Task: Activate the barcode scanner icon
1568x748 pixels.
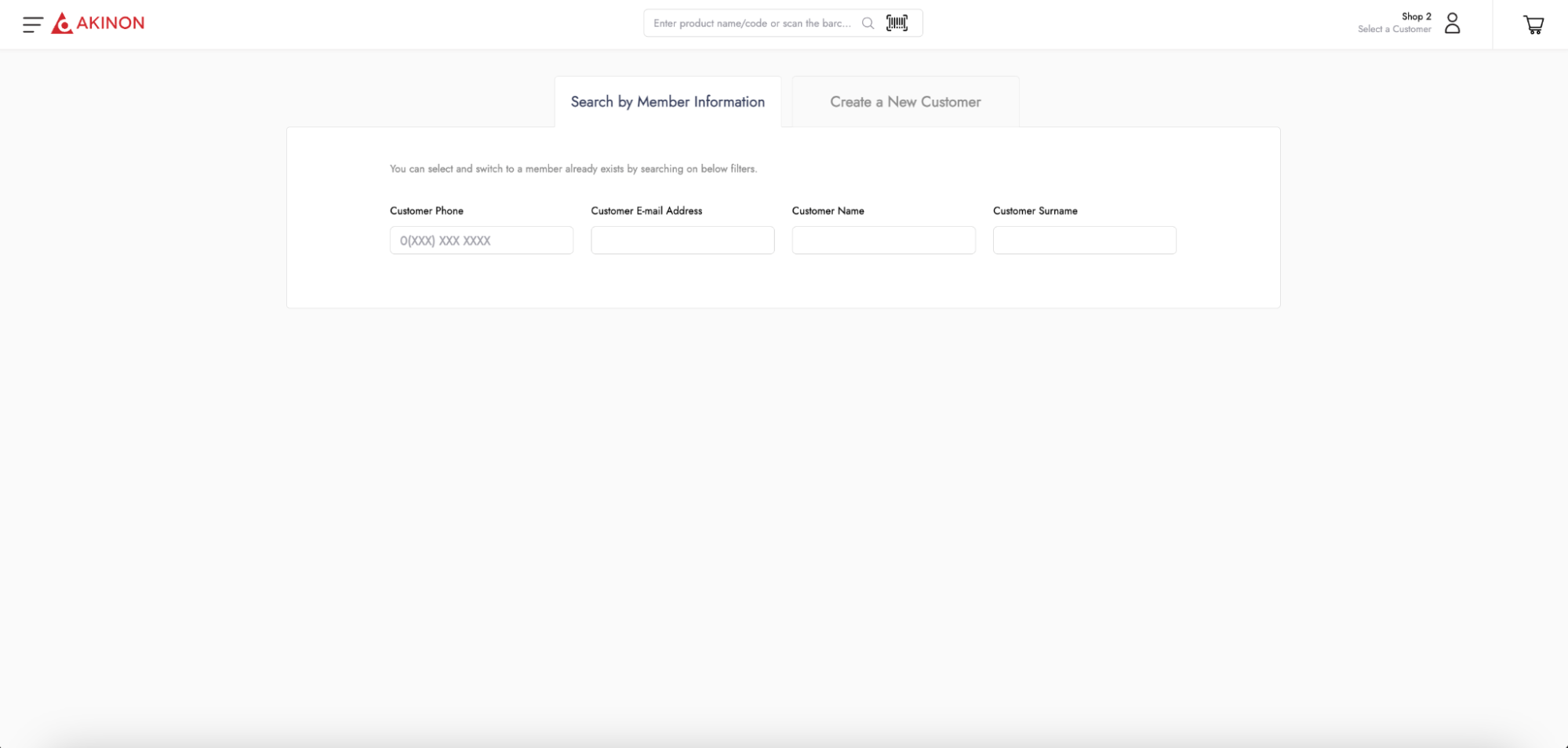Action: tap(897, 24)
